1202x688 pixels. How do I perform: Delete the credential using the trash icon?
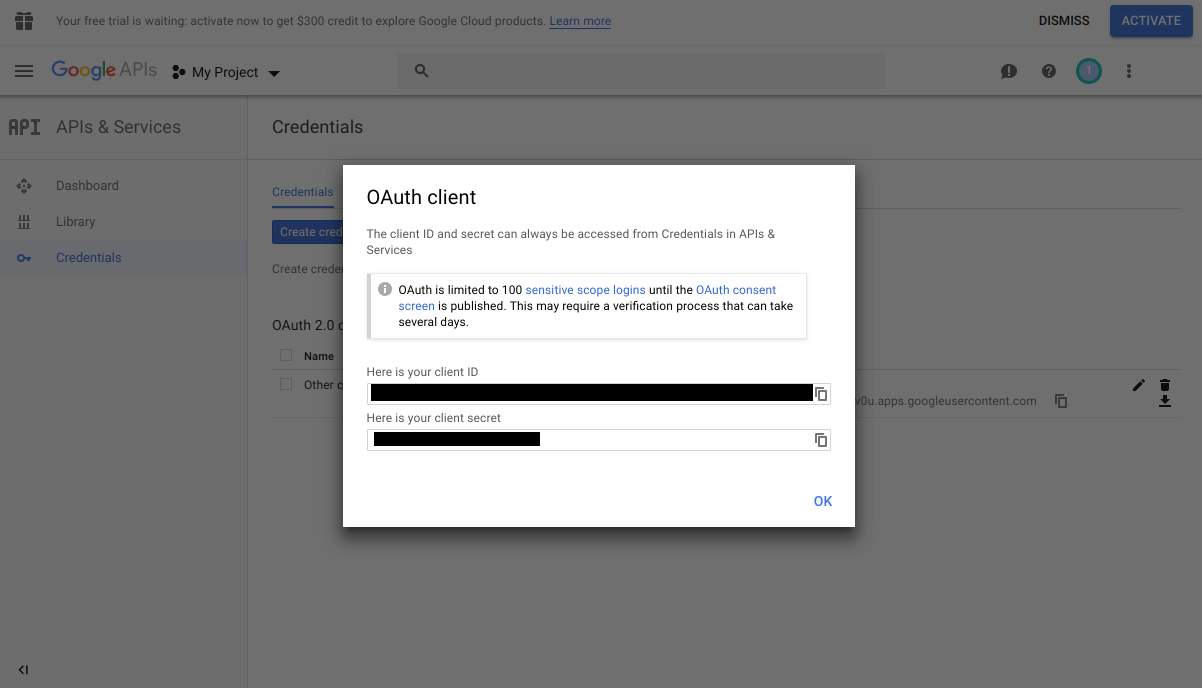(x=1164, y=384)
